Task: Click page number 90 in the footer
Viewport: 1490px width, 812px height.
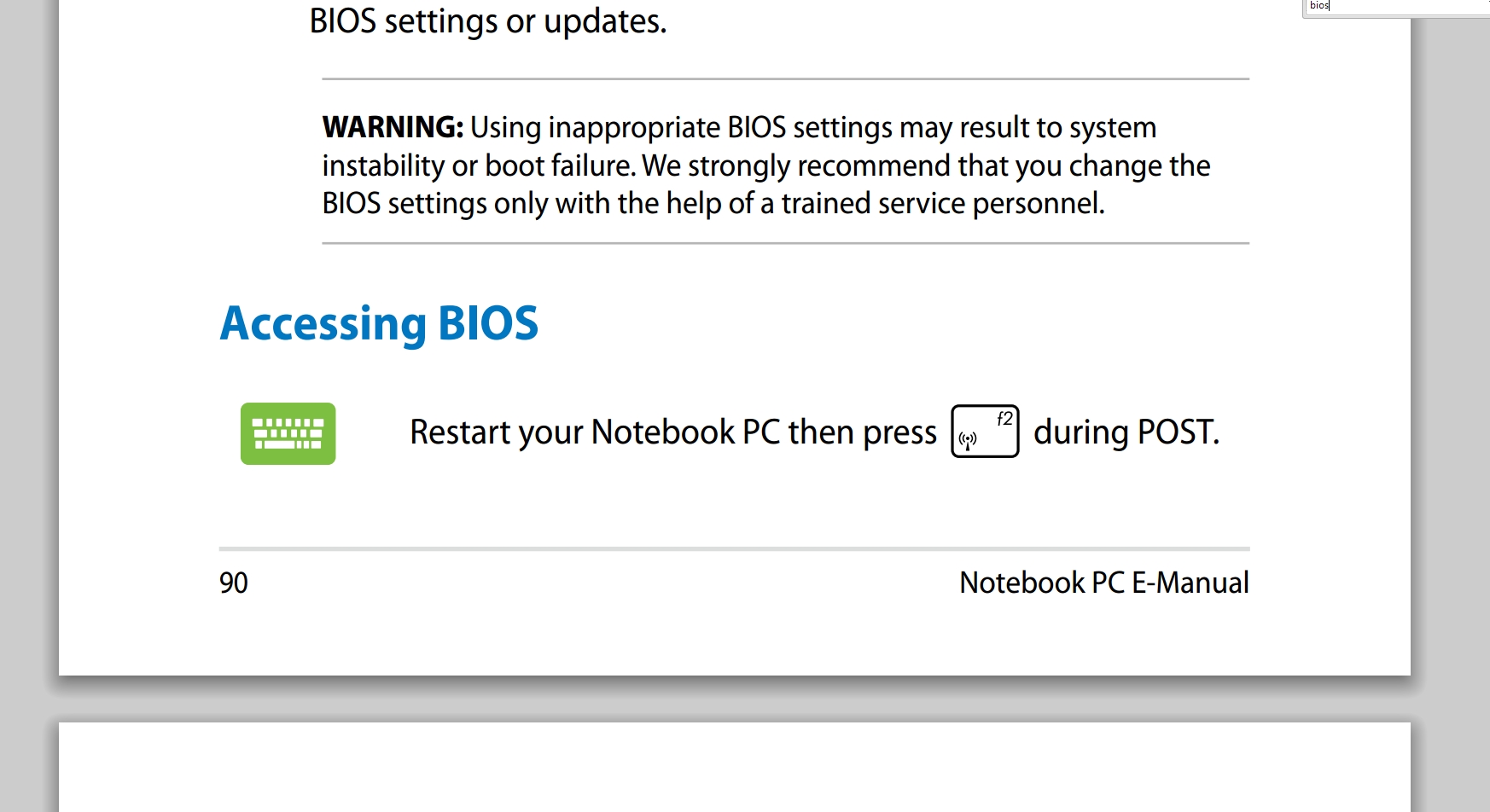Action: [x=233, y=583]
